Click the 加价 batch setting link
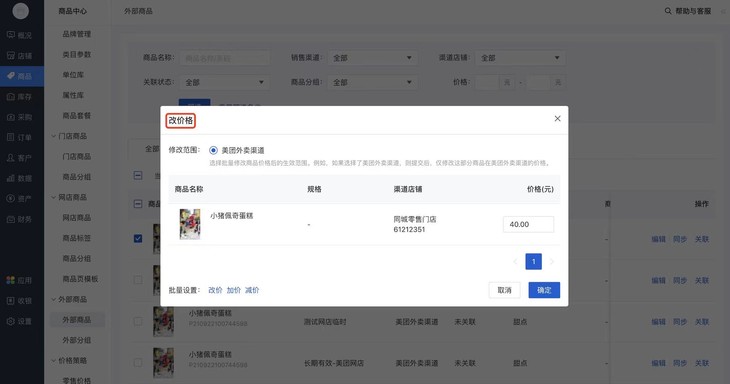This screenshot has width=730, height=384. (x=234, y=290)
